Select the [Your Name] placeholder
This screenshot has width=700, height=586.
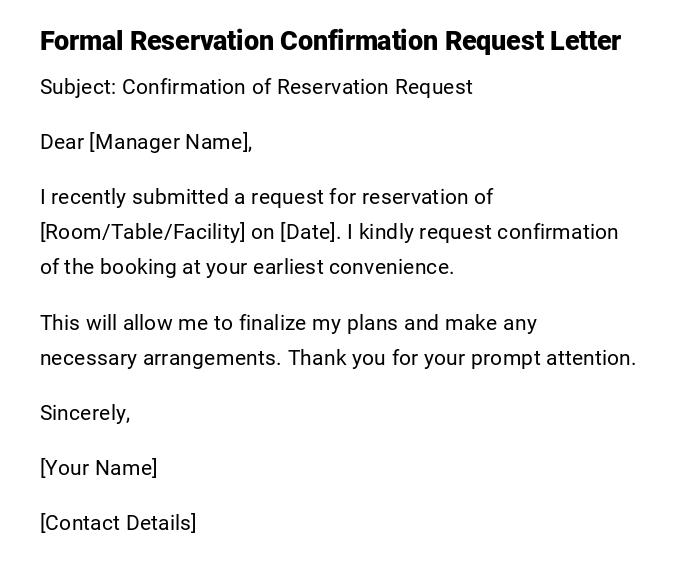pyautogui.click(x=98, y=468)
